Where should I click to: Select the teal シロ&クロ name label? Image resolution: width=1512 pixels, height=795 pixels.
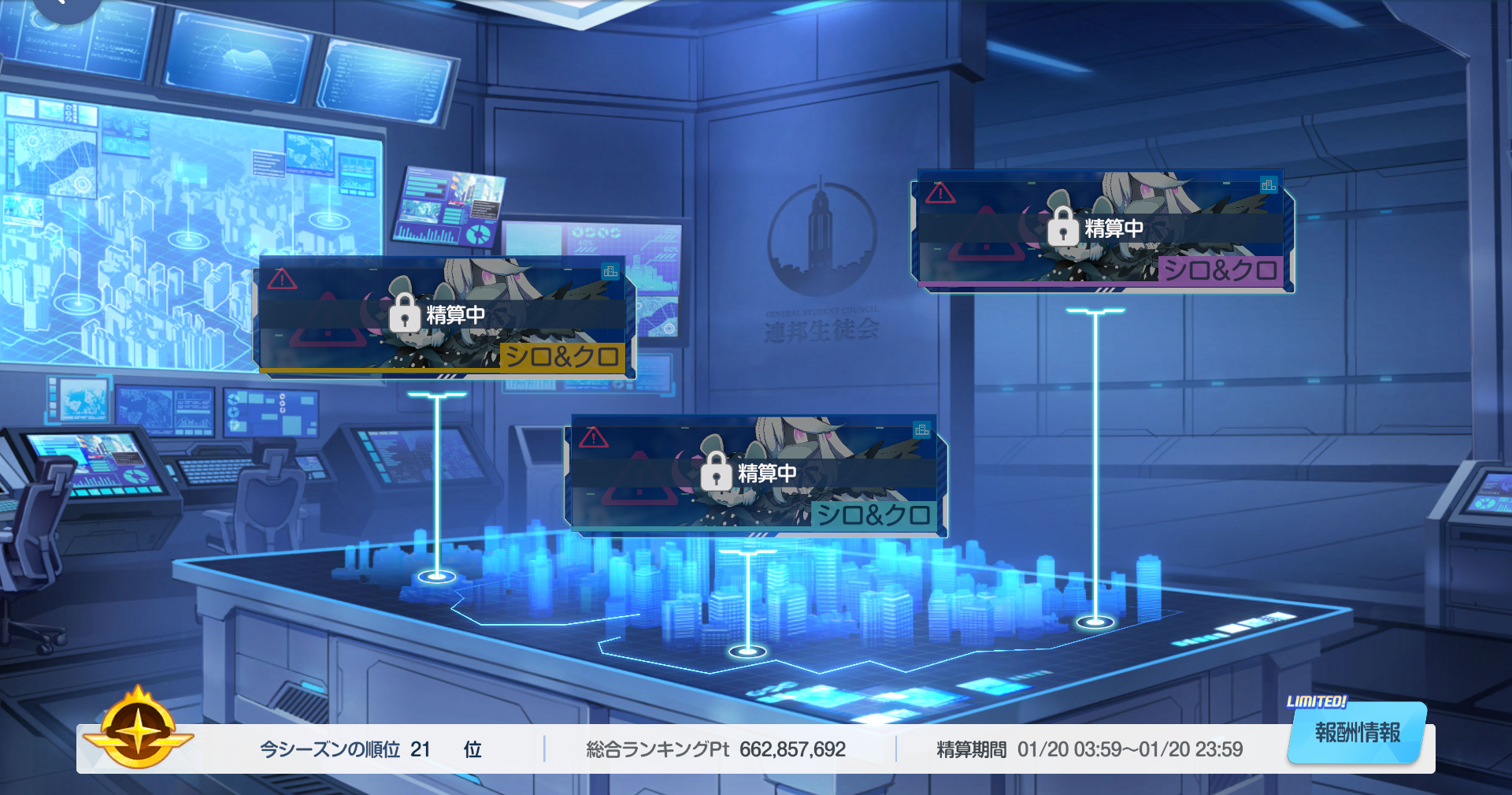873,515
